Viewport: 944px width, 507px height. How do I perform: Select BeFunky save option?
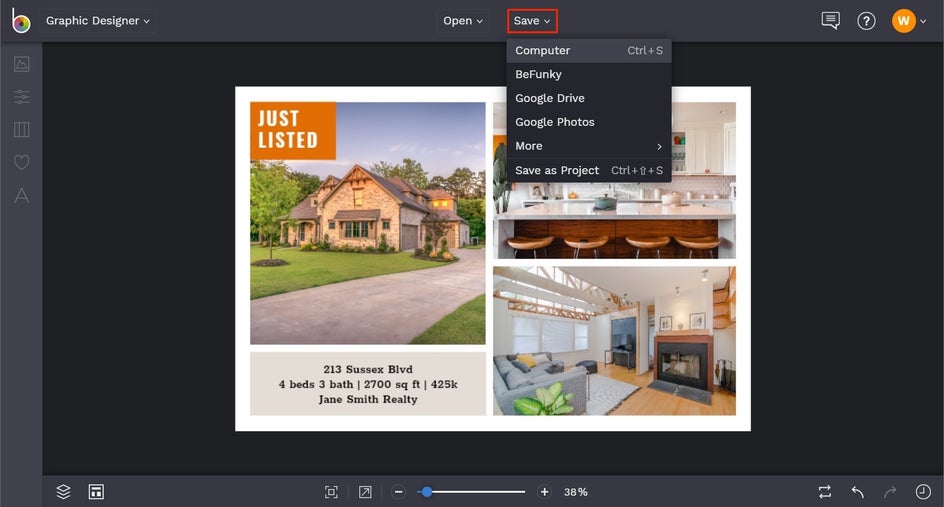(589, 74)
